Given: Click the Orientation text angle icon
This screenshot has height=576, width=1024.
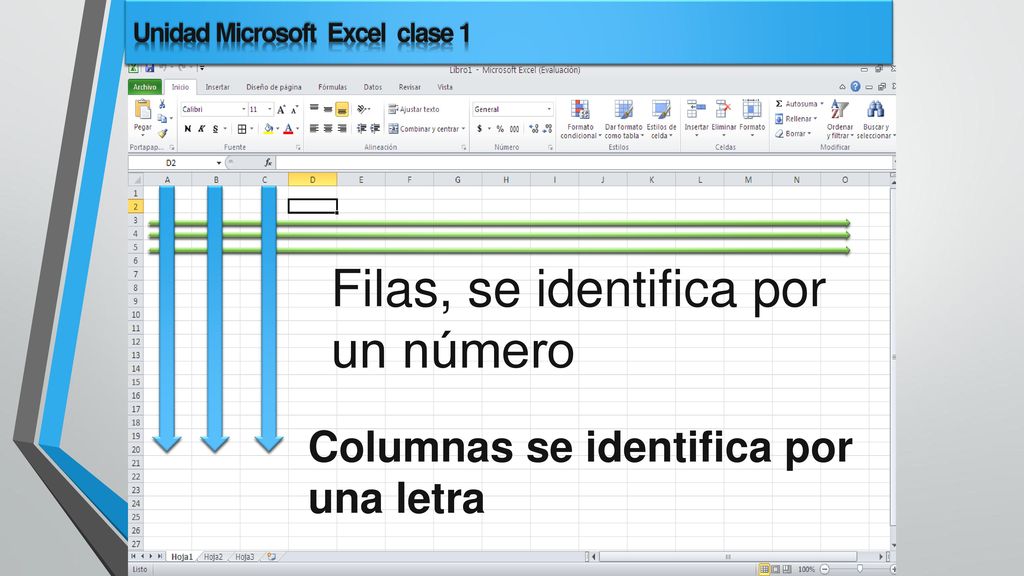Looking at the screenshot, I should 362,109.
